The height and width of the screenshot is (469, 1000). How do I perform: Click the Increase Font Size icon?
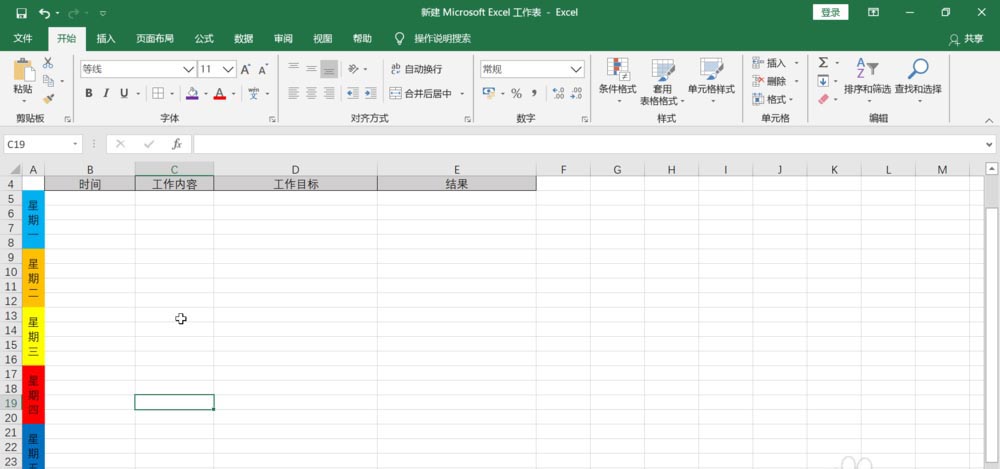(x=246, y=69)
